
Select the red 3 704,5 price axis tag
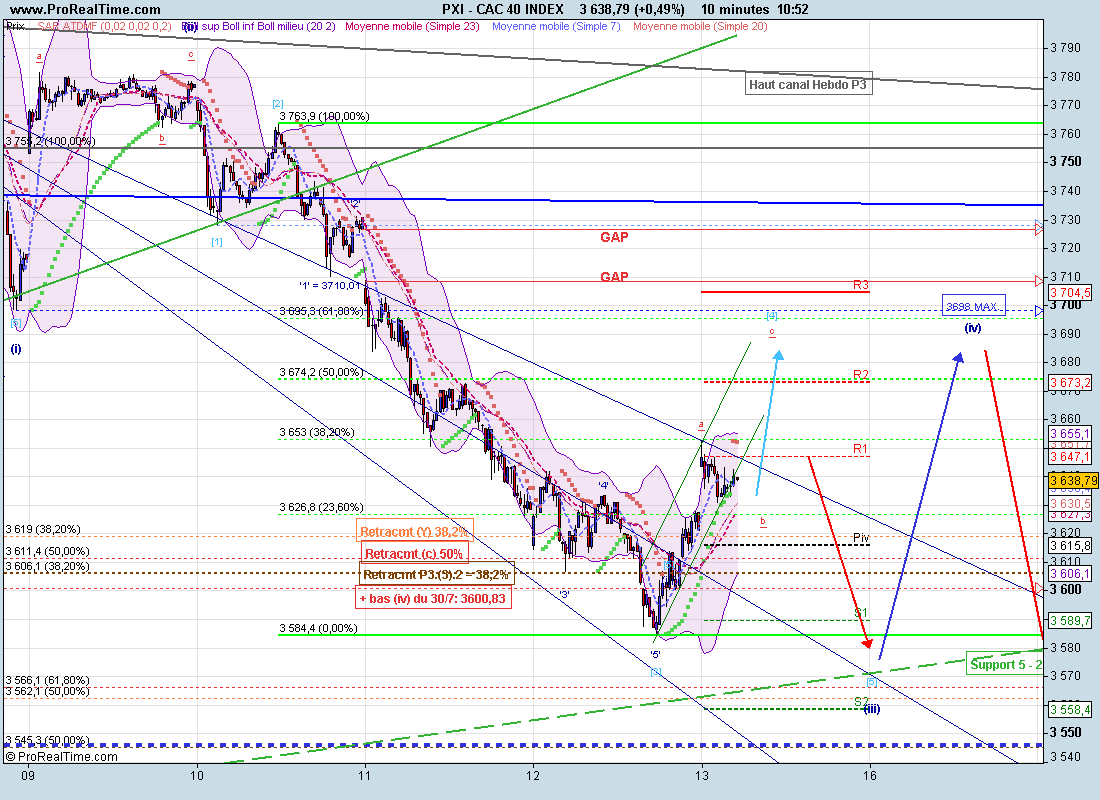pyautogui.click(x=1069, y=292)
